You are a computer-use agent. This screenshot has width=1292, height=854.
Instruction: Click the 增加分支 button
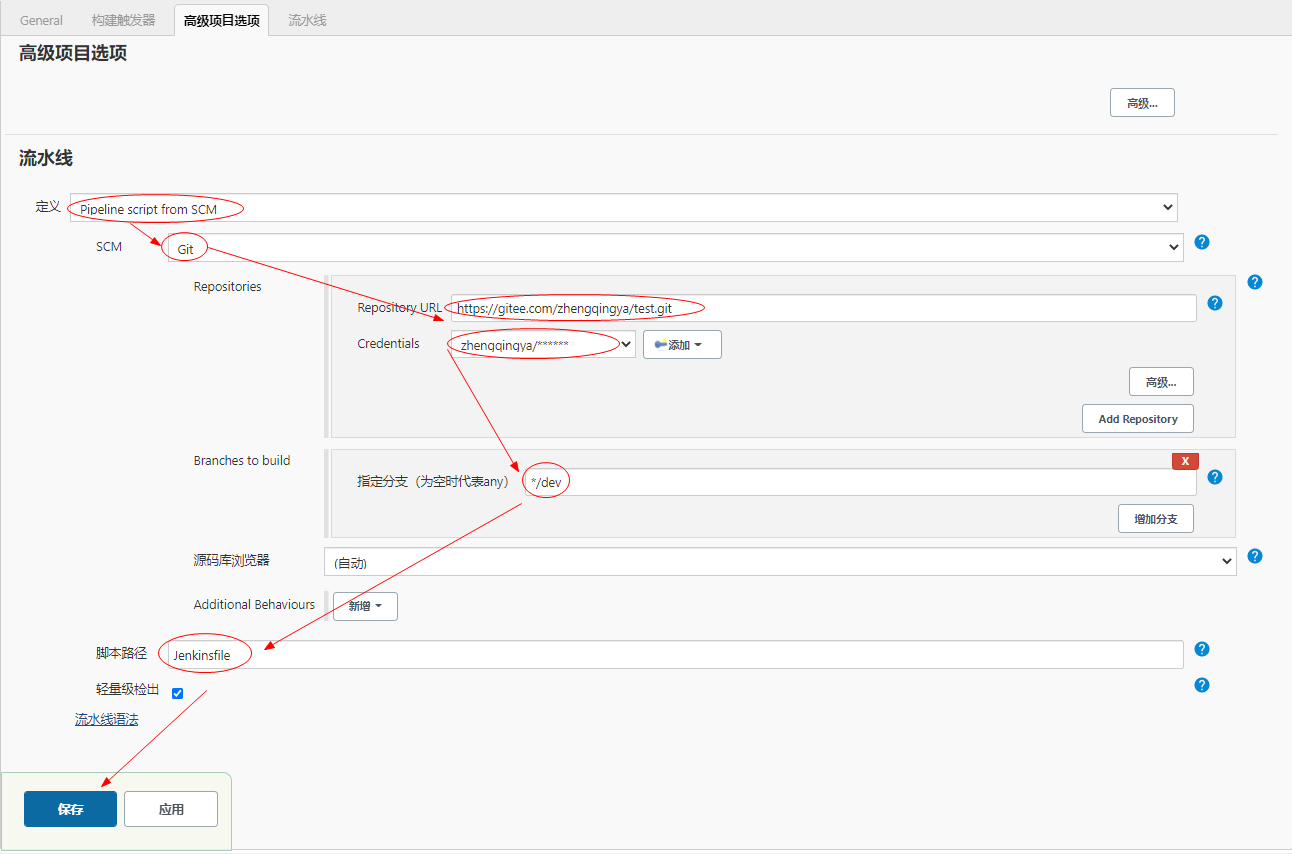click(1156, 519)
